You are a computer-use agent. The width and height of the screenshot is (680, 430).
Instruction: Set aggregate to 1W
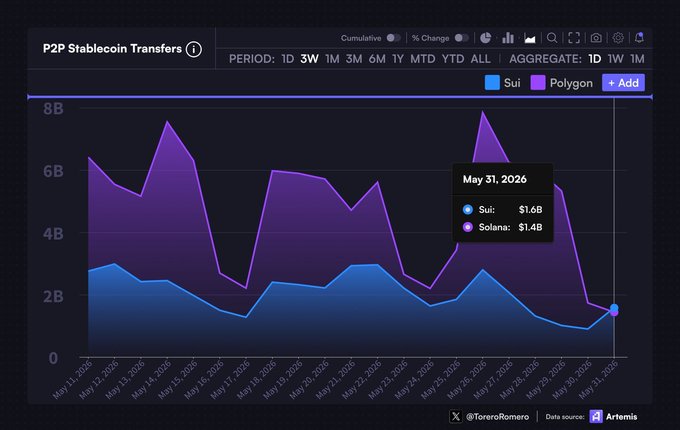click(615, 59)
